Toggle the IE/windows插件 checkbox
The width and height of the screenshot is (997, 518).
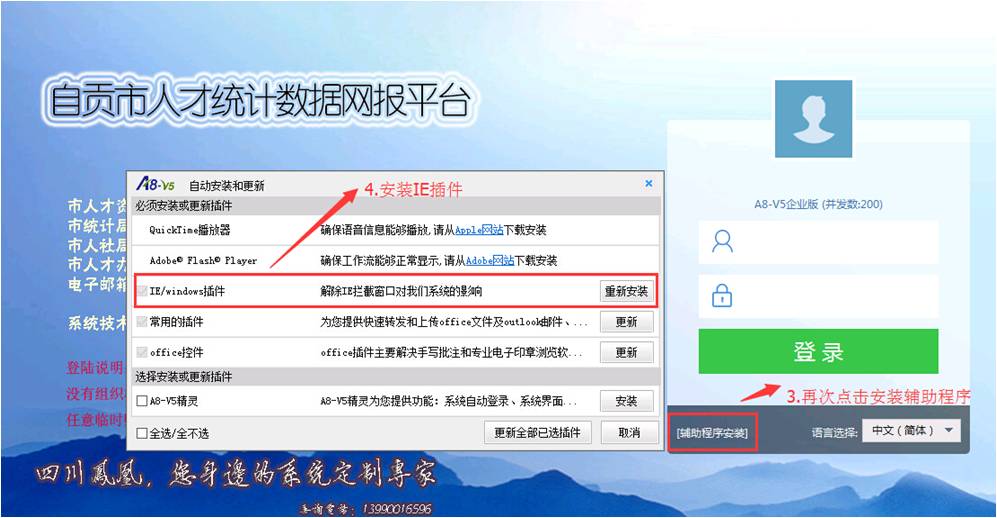[x=142, y=291]
